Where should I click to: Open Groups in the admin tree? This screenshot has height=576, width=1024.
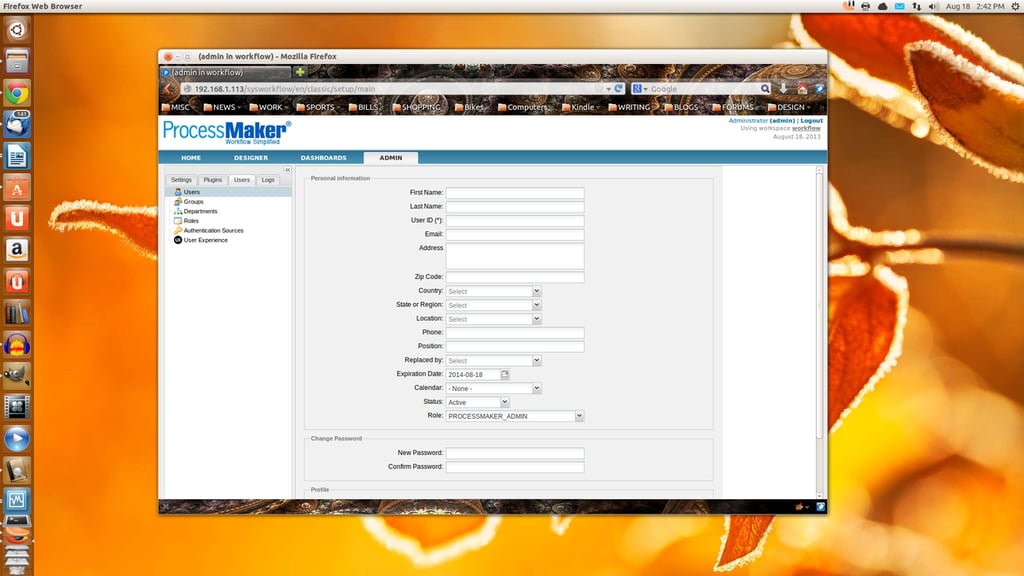click(193, 202)
